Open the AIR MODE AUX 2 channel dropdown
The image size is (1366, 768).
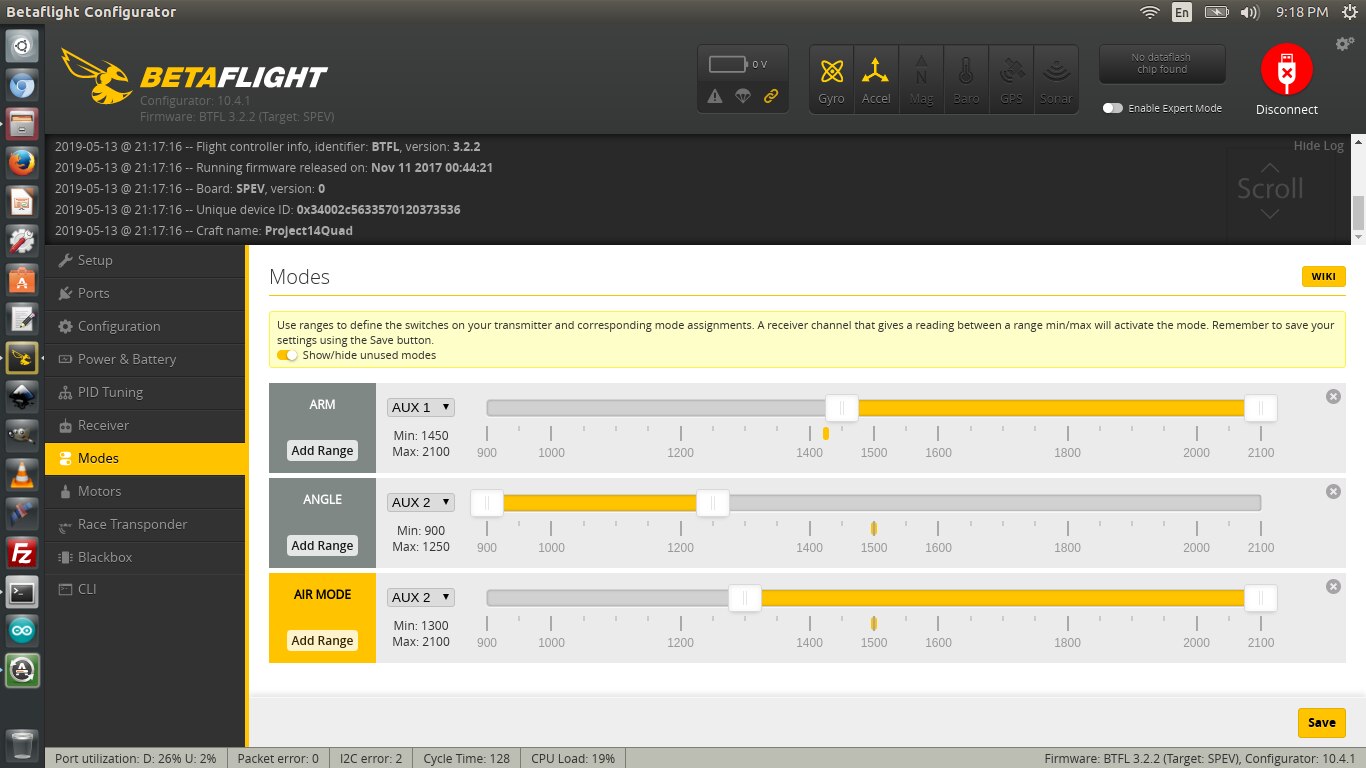coord(421,597)
